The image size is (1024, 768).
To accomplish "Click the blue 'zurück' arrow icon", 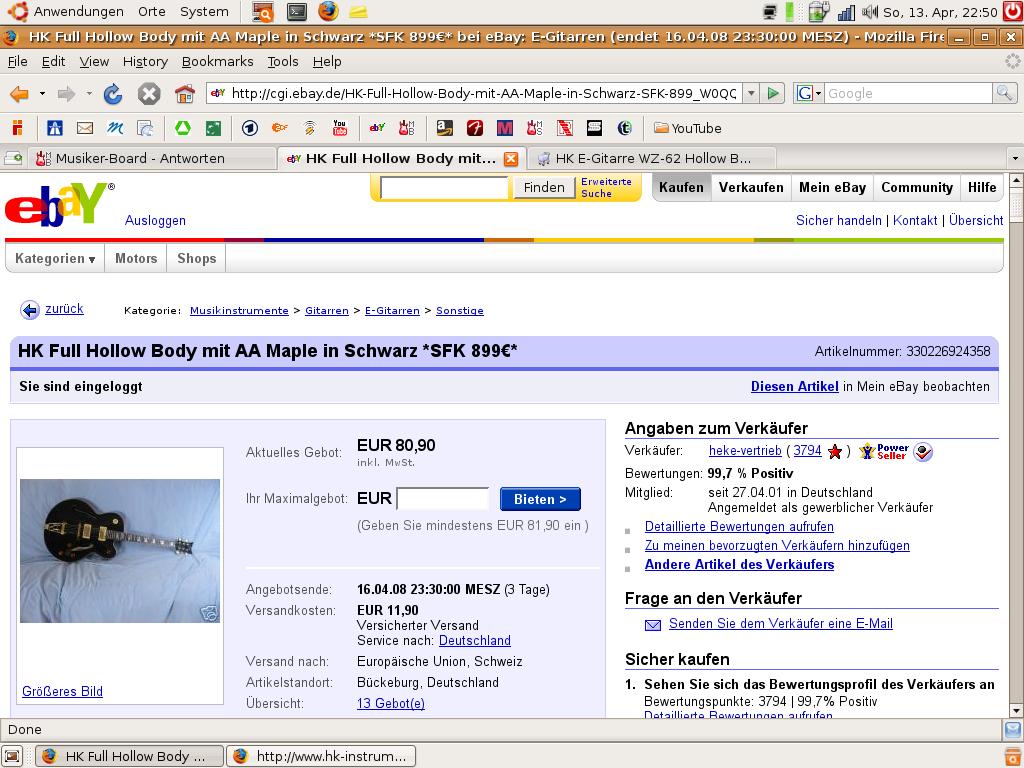I will 29,310.
